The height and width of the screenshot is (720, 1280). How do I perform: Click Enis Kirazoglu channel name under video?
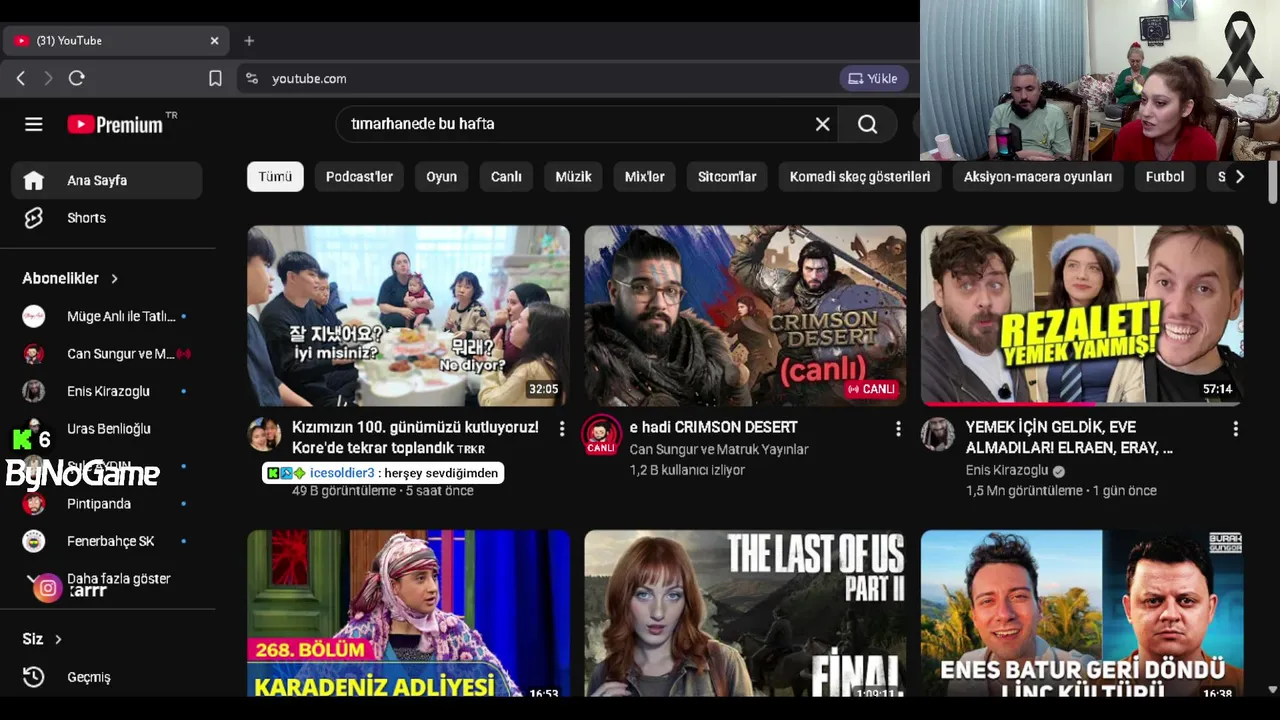pyautogui.click(x=1007, y=470)
